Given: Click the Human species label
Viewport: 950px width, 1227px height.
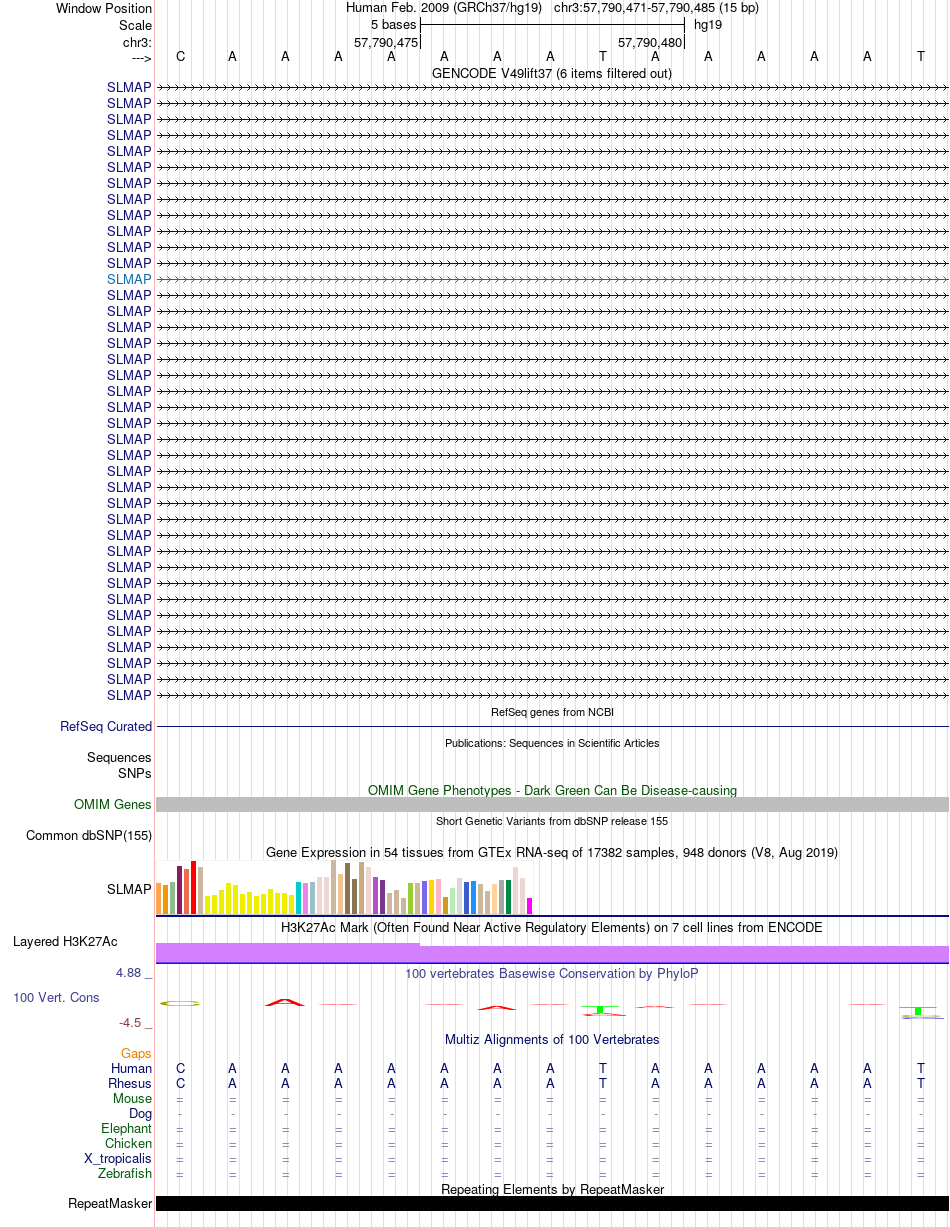Looking at the screenshot, I should click(x=131, y=1069).
